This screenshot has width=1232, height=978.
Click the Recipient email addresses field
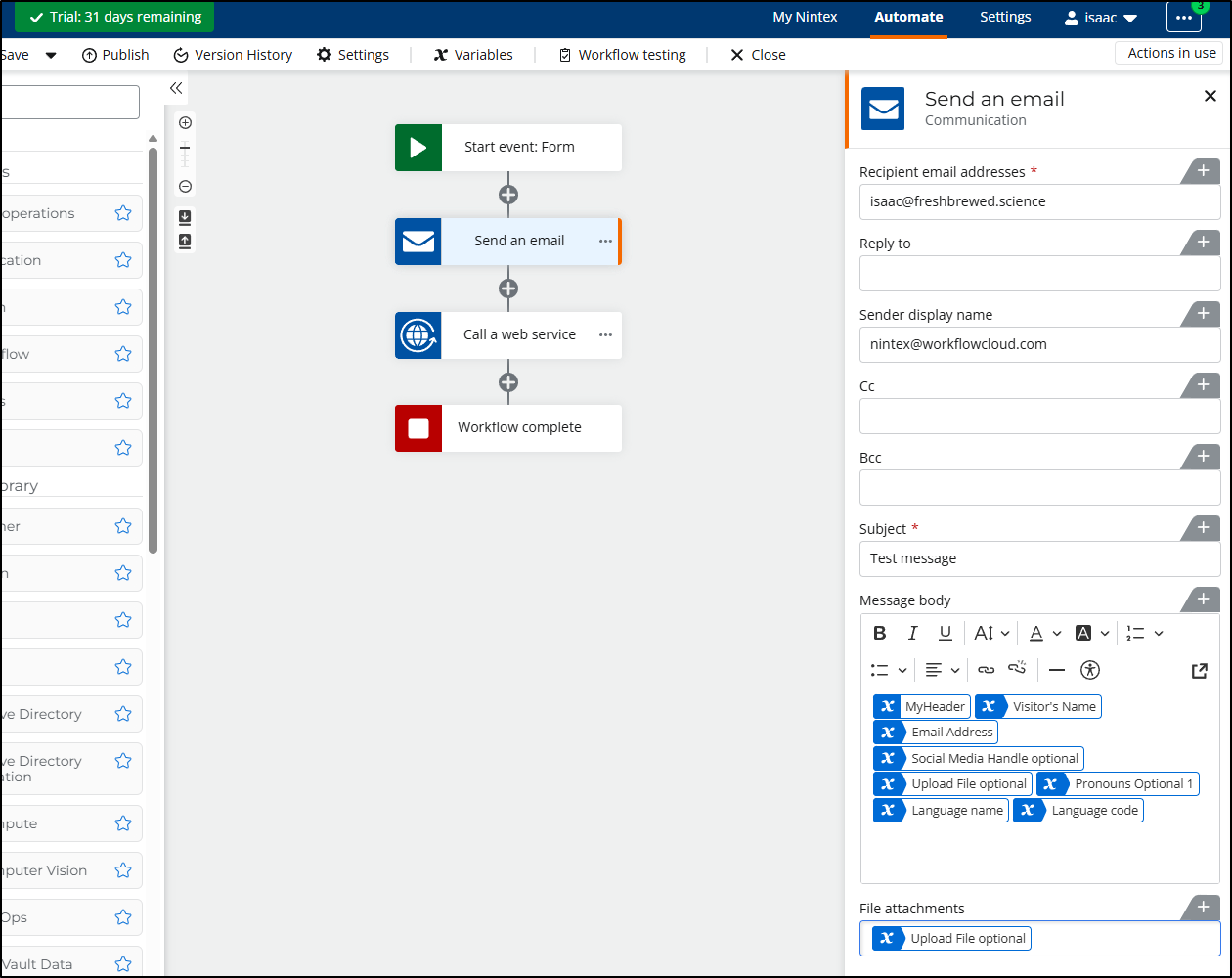(1040, 201)
